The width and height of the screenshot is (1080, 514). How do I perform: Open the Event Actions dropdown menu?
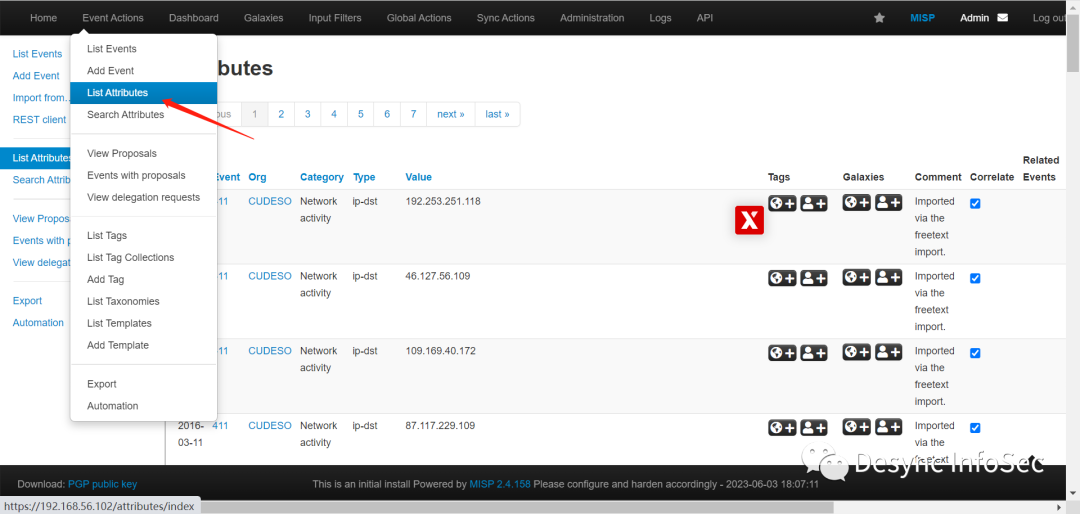[113, 18]
